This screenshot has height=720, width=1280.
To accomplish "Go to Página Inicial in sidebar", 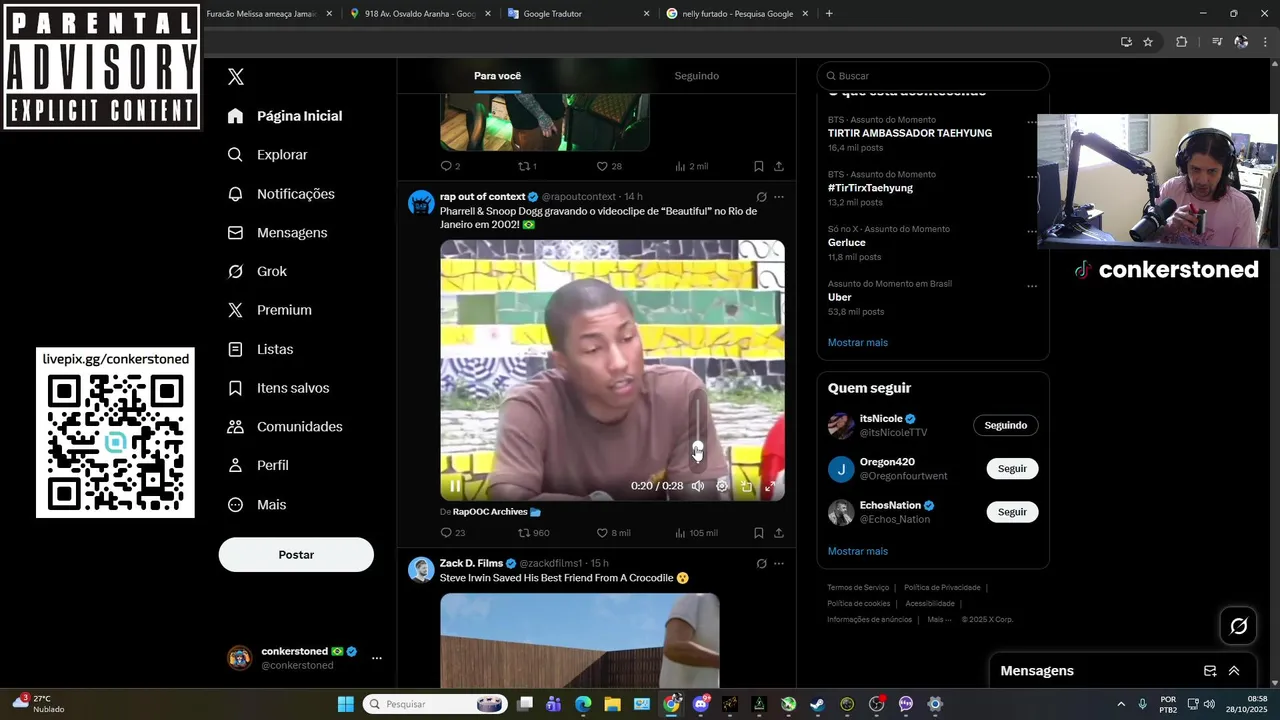I will tap(285, 116).
